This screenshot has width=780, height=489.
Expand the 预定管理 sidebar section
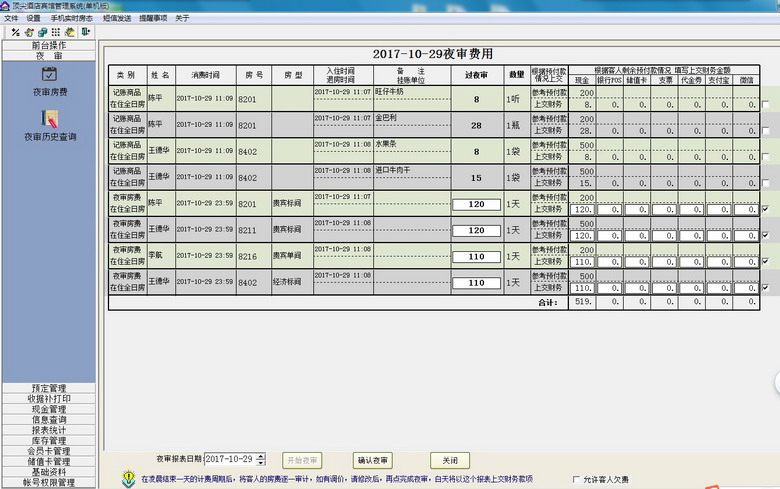(x=48, y=388)
